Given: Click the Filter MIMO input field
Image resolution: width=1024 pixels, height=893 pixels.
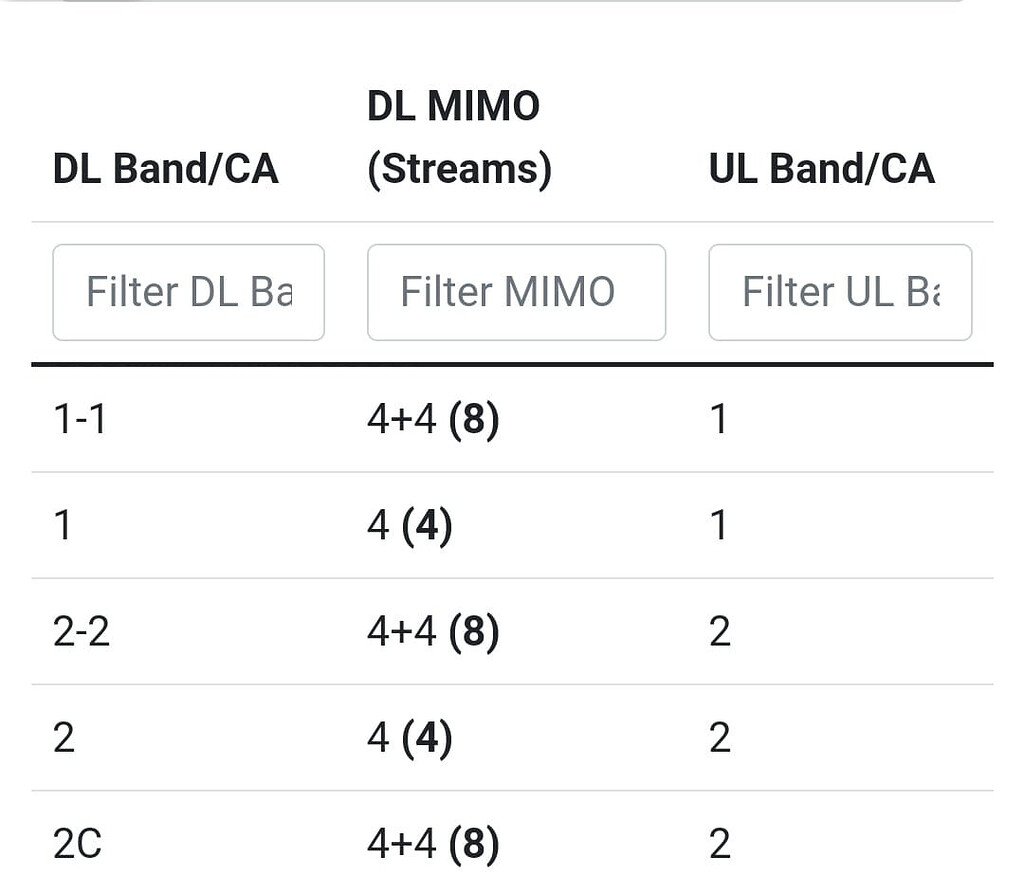Looking at the screenshot, I should pos(516,292).
